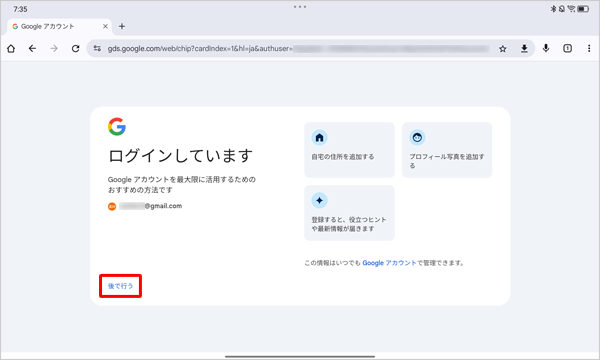This screenshot has width=600, height=360.
Task: Bookmark this page with the star icon
Action: (x=503, y=49)
